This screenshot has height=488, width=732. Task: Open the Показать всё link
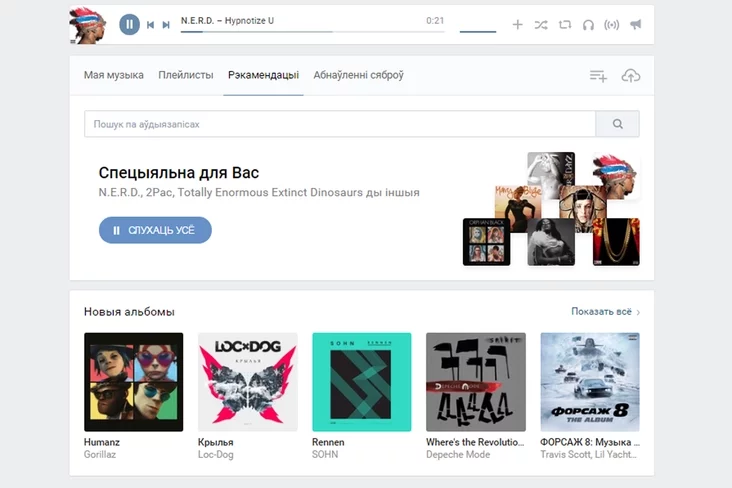click(x=605, y=311)
